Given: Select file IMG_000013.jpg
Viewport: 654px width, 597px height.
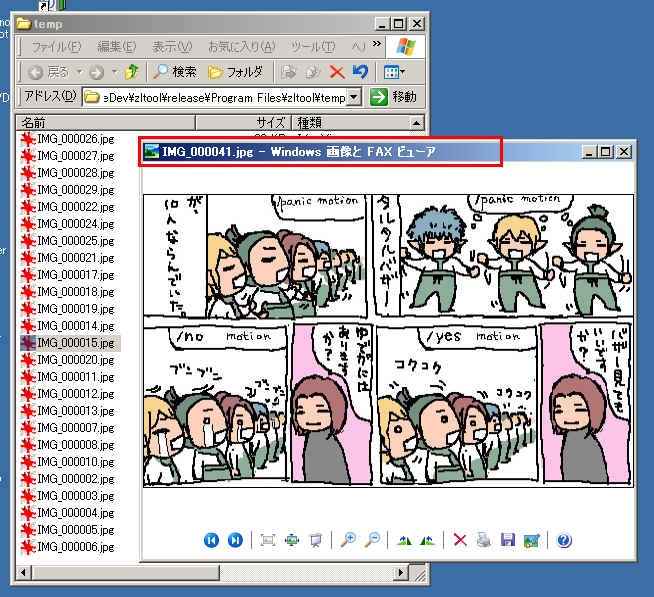Looking at the screenshot, I should [x=68, y=411].
